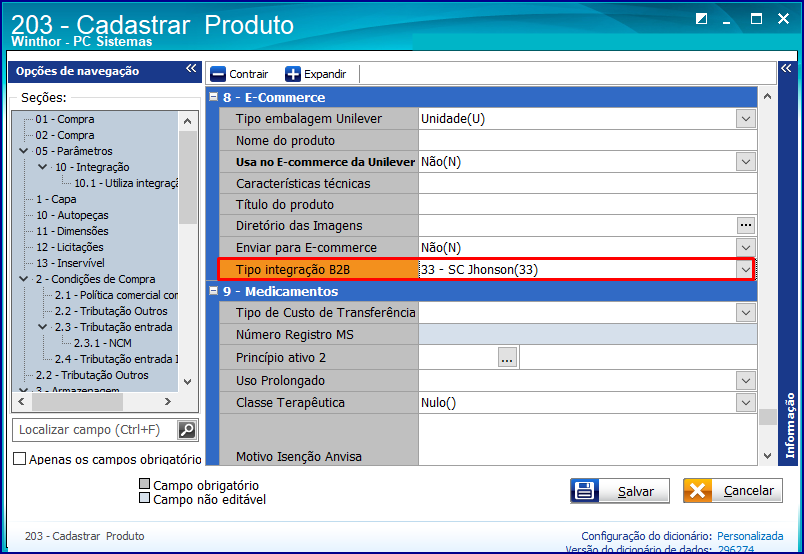Click sections tree horizontal scroll right arrow
This screenshot has height=554, width=804.
pyautogui.click(x=168, y=402)
